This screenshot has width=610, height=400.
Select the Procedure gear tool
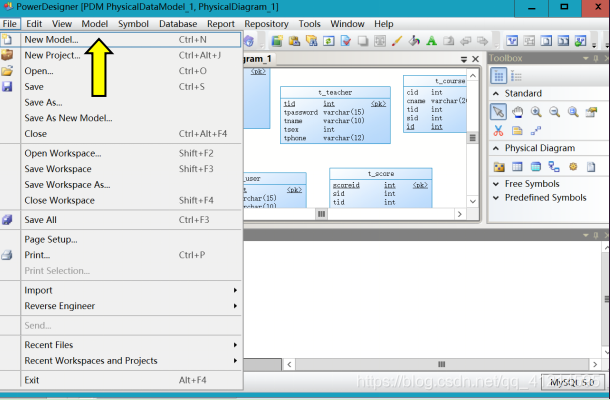click(573, 167)
